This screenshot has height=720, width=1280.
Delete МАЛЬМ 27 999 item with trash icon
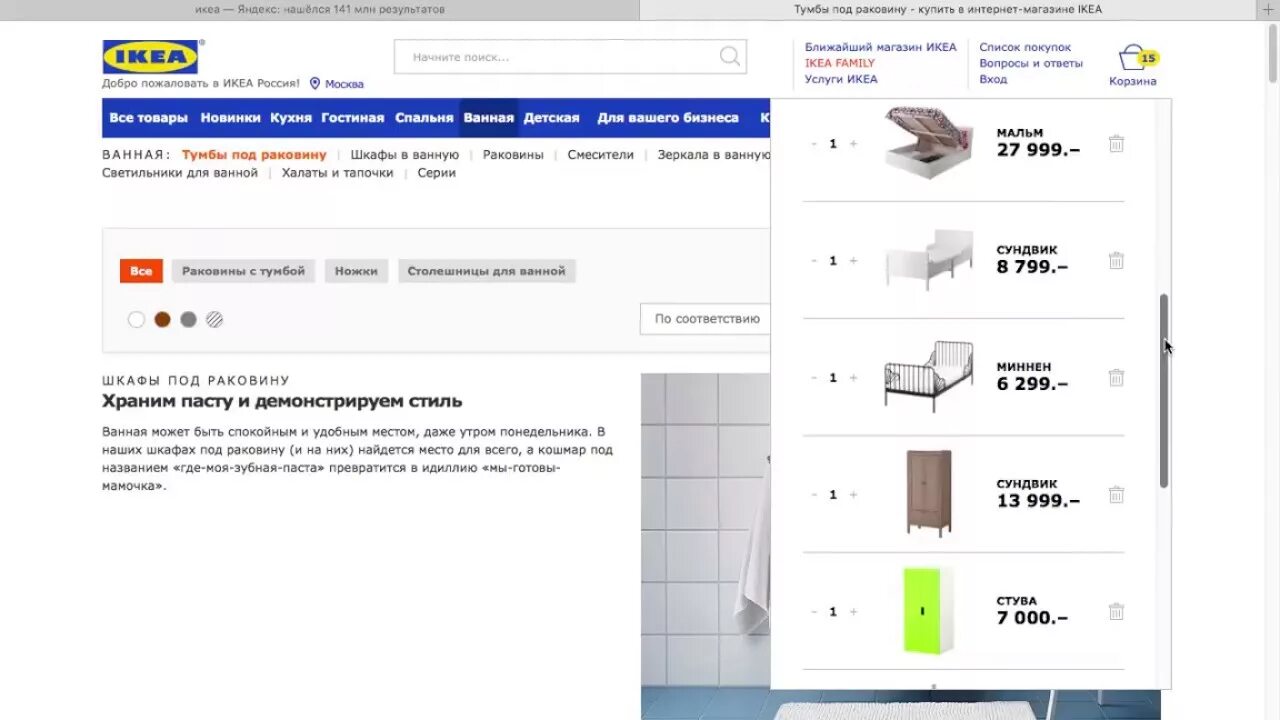1116,144
